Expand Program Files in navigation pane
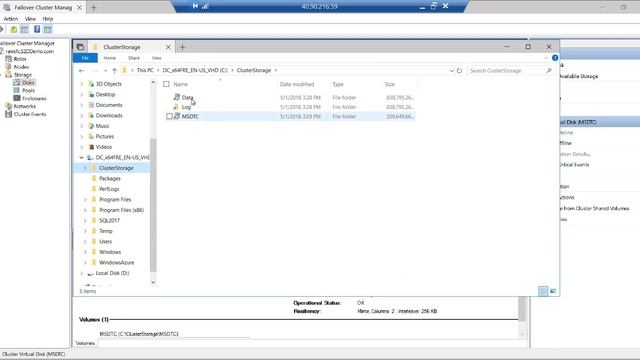This screenshot has height=360, width=640. [85, 200]
